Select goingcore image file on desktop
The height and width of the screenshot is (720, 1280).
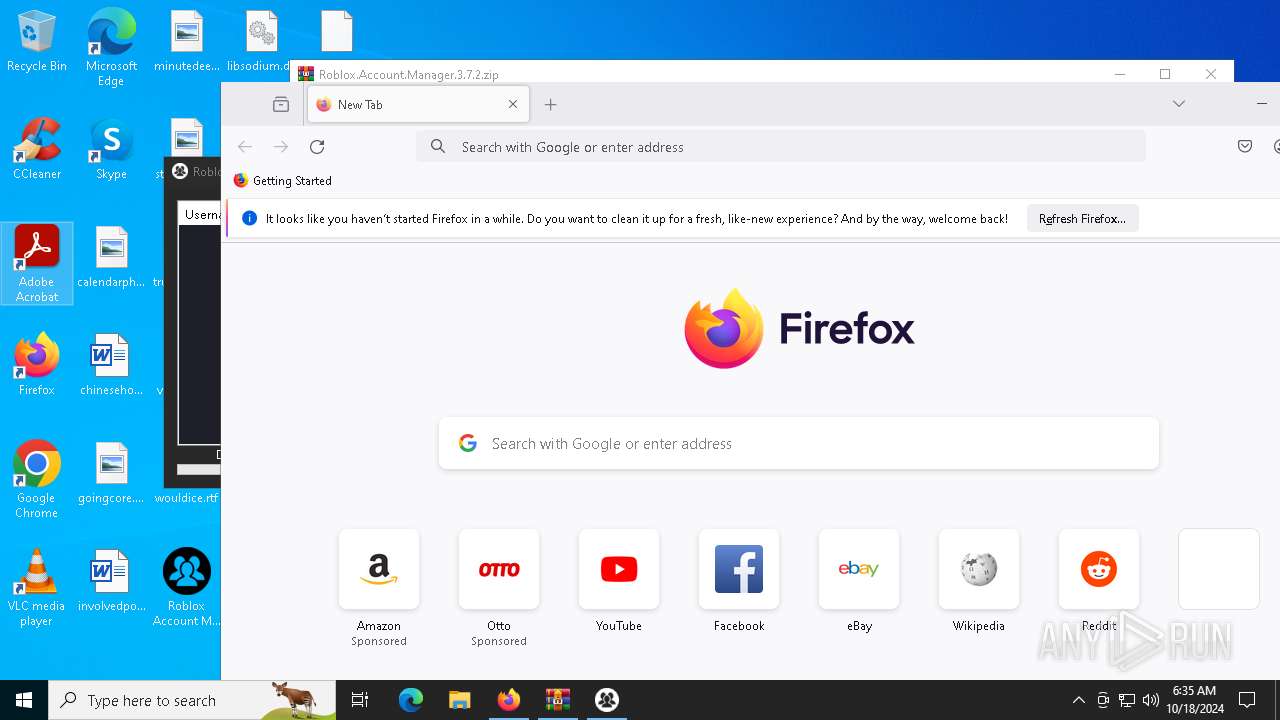111,473
